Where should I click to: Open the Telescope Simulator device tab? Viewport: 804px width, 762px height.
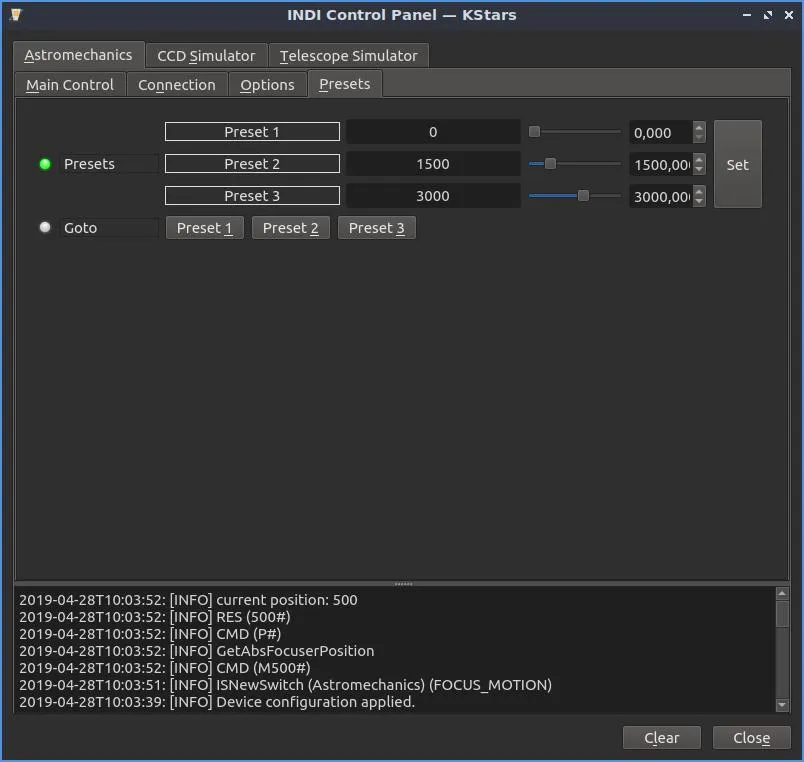point(349,56)
